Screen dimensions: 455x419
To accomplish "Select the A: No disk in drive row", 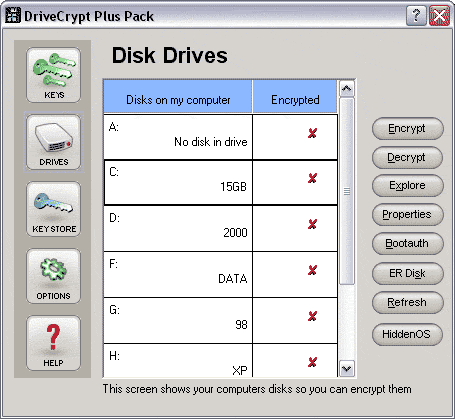I will coord(221,137).
